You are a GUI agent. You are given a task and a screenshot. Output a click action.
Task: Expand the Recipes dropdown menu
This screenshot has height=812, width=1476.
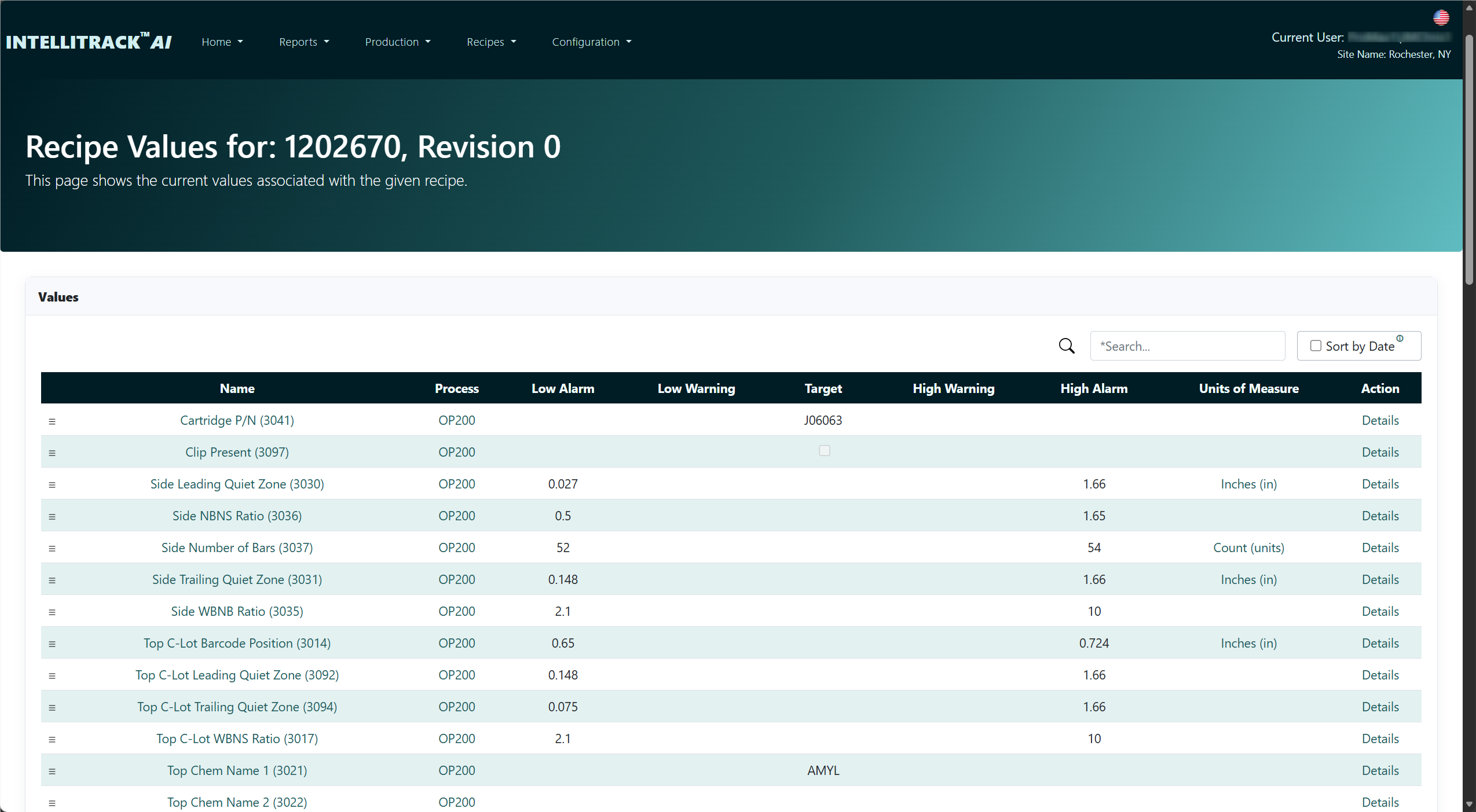491,42
